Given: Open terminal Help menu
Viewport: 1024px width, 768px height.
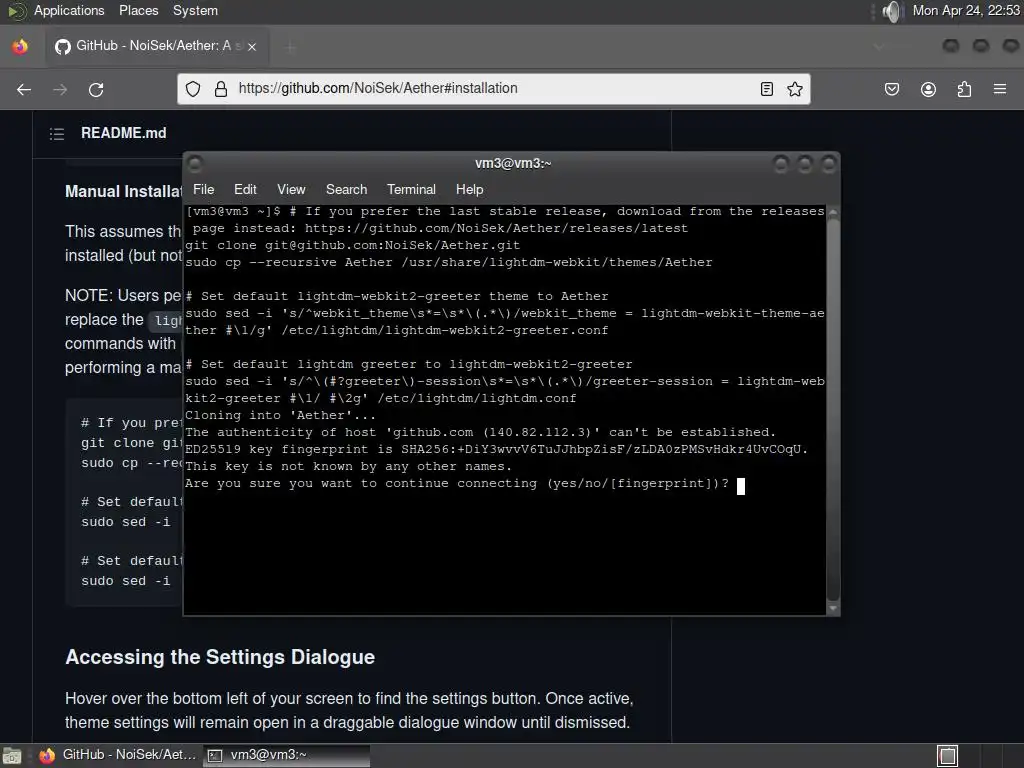Looking at the screenshot, I should point(470,189).
